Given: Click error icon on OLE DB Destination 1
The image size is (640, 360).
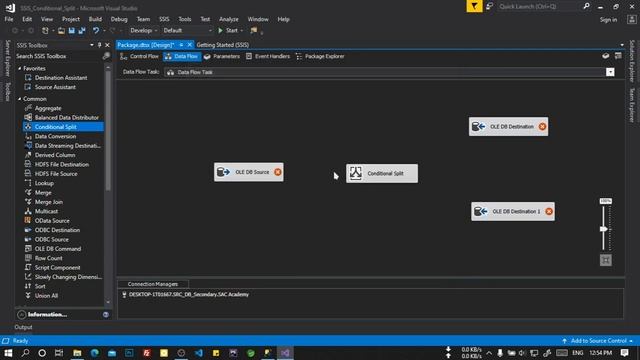Looking at the screenshot, I should (549, 211).
